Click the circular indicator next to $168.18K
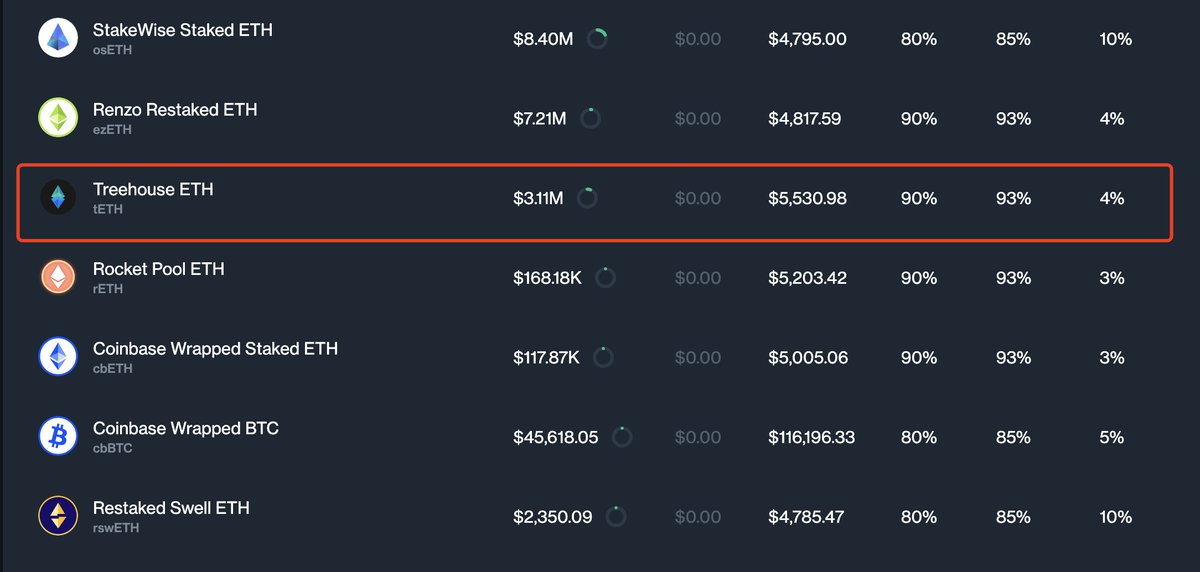 [605, 277]
